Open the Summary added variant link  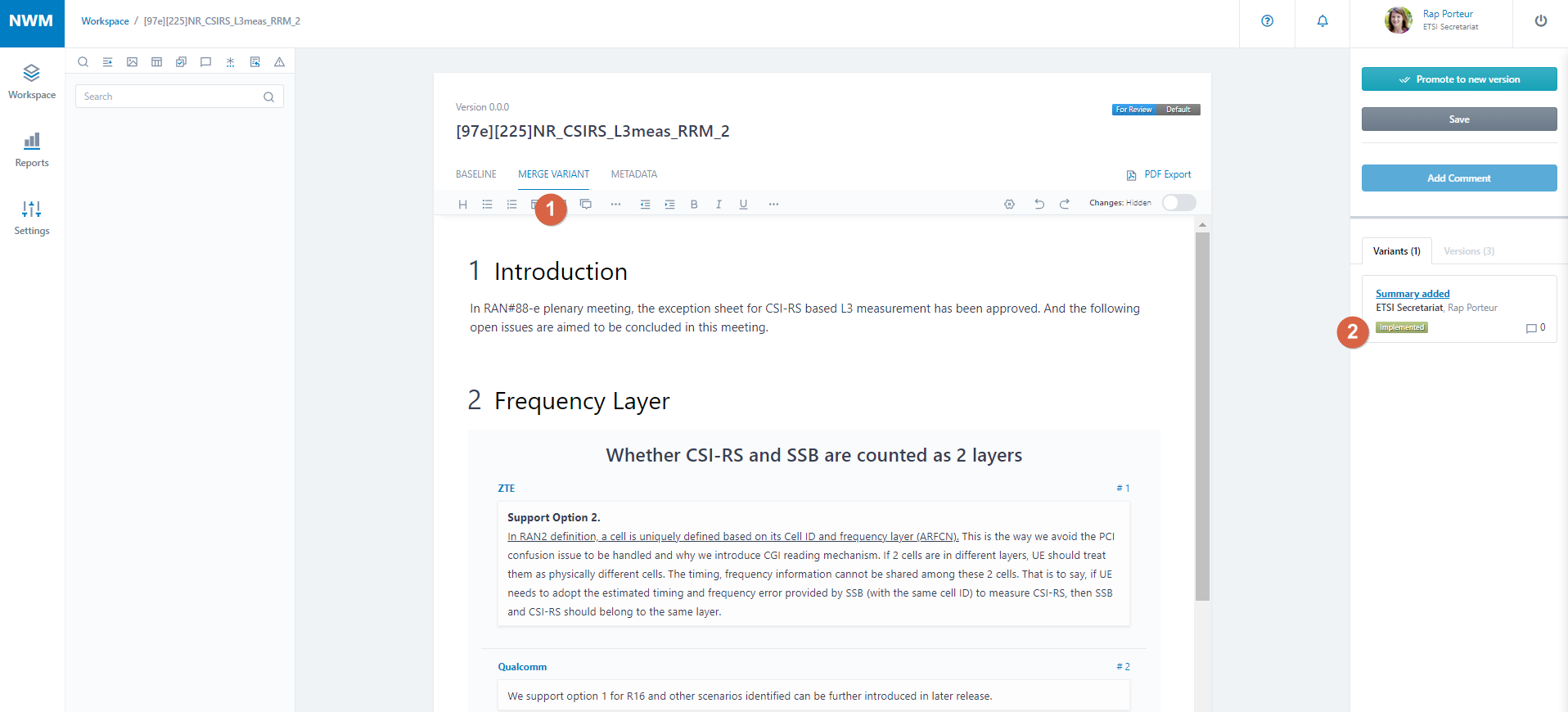click(1413, 294)
